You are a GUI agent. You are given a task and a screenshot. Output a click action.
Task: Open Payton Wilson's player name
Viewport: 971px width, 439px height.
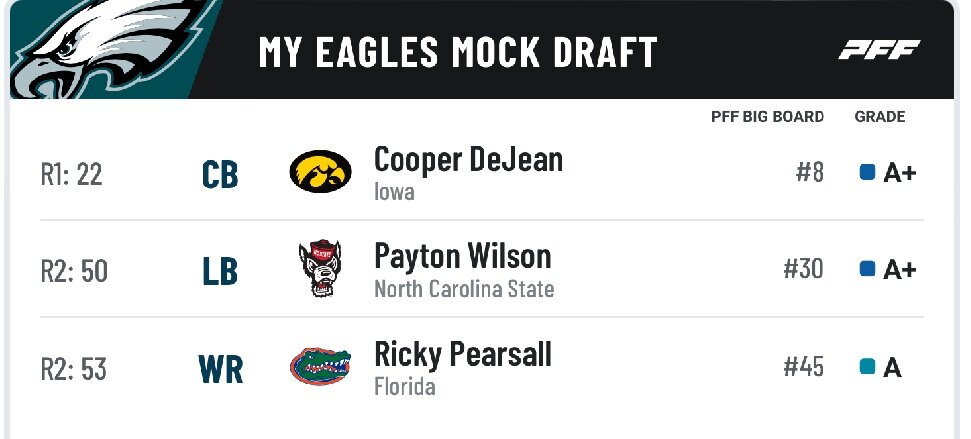pyautogui.click(x=462, y=256)
